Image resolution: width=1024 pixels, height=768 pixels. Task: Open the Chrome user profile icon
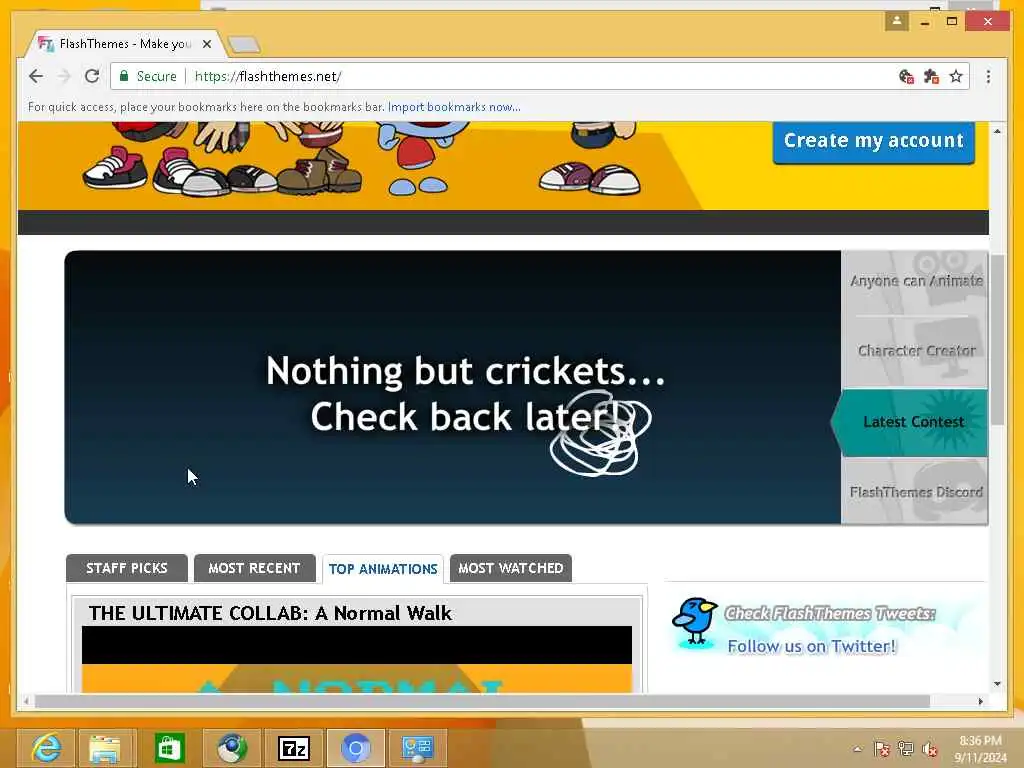click(x=897, y=21)
